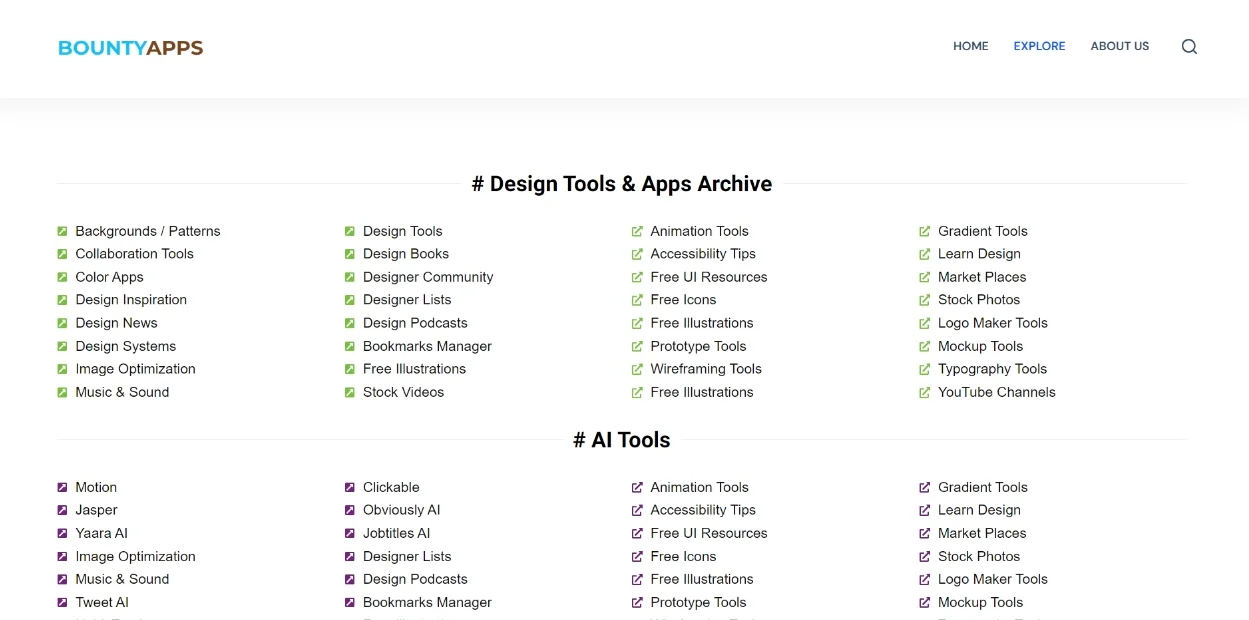The height and width of the screenshot is (620, 1249).
Task: Visit the Wireframing Tools link
Action: pyautogui.click(x=705, y=369)
